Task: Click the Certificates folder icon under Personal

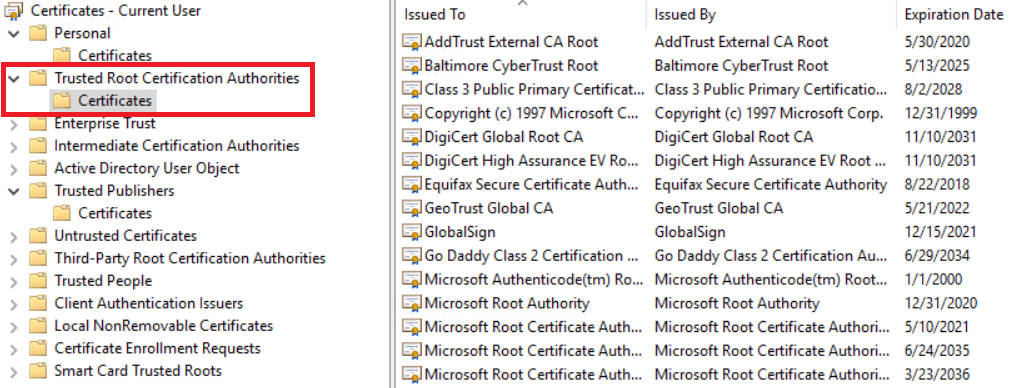Action: (62, 55)
